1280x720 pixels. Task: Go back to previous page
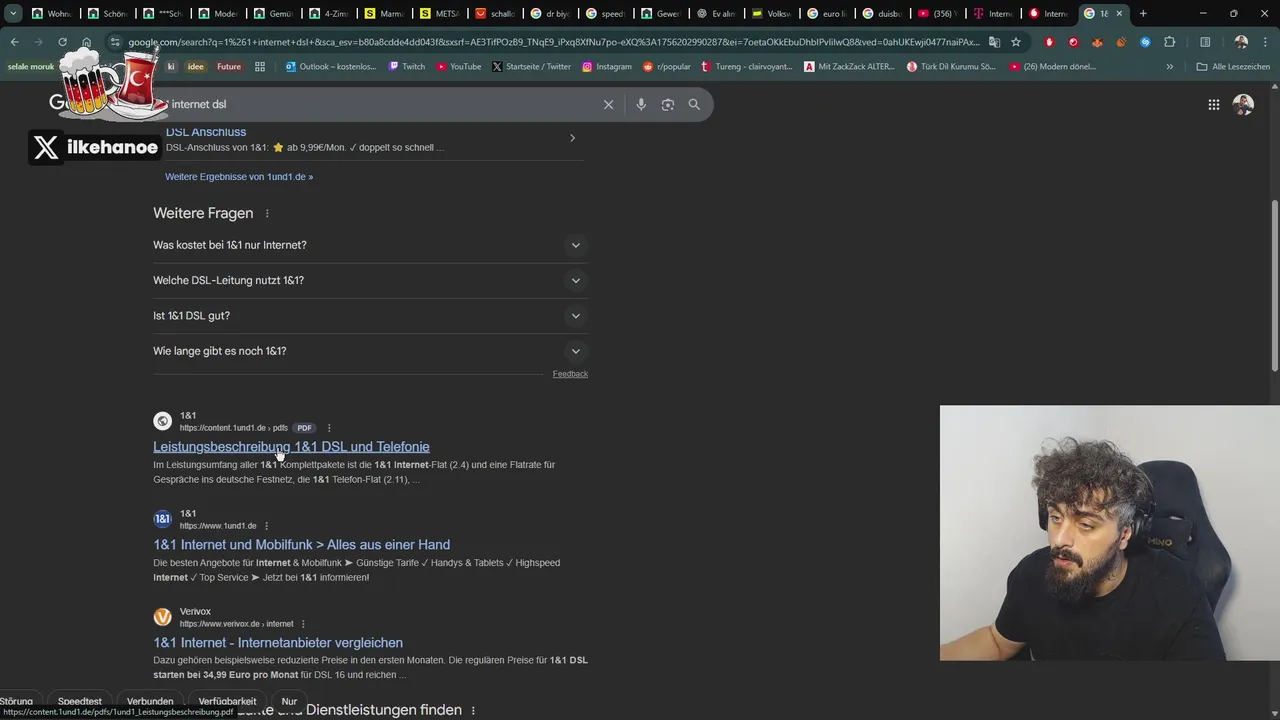click(14, 42)
